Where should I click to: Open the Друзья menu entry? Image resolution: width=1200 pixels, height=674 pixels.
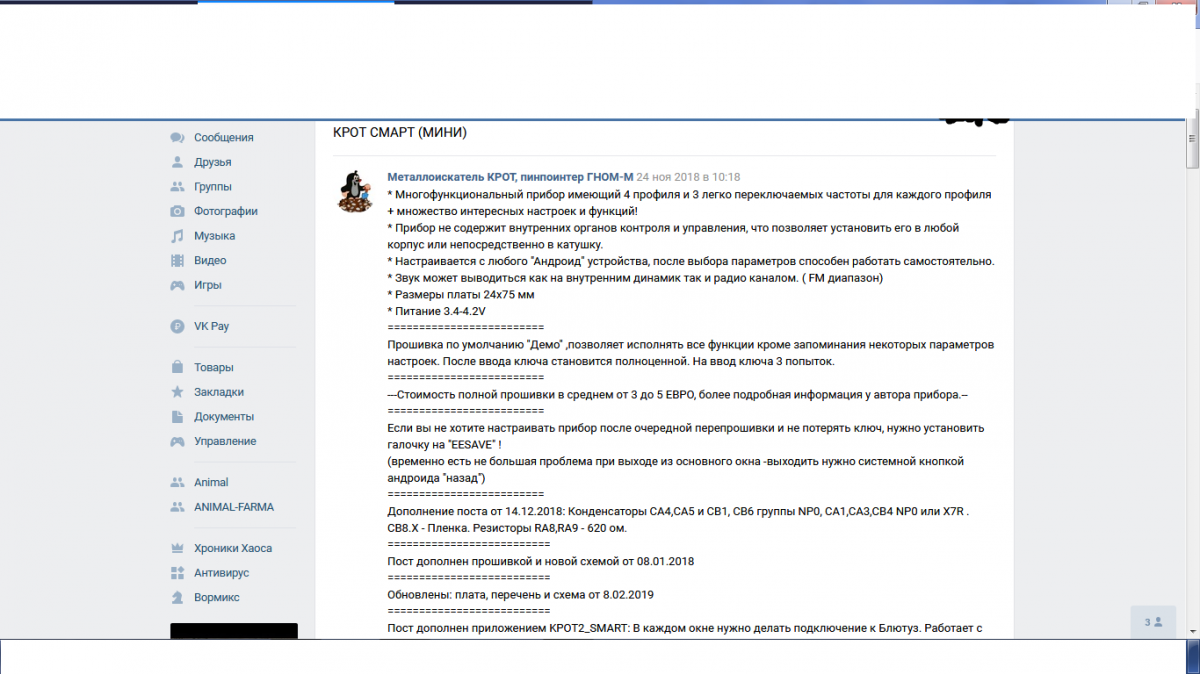pyautogui.click(x=213, y=162)
